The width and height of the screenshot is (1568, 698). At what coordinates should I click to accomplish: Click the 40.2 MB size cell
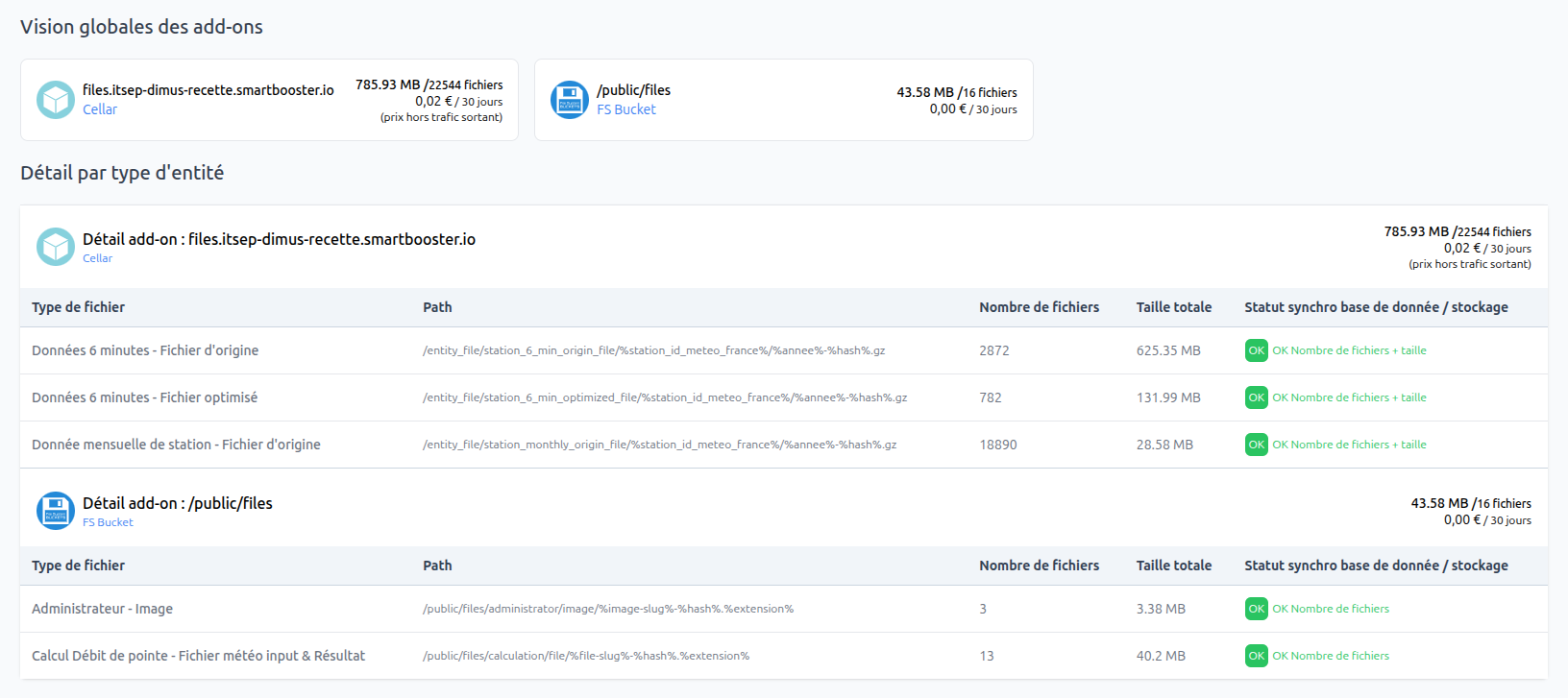coord(1161,656)
